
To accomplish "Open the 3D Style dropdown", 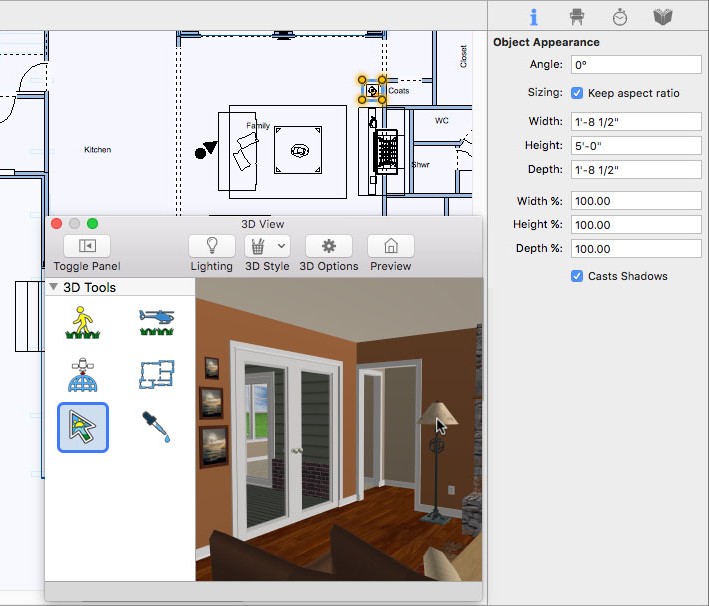I will (x=280, y=246).
